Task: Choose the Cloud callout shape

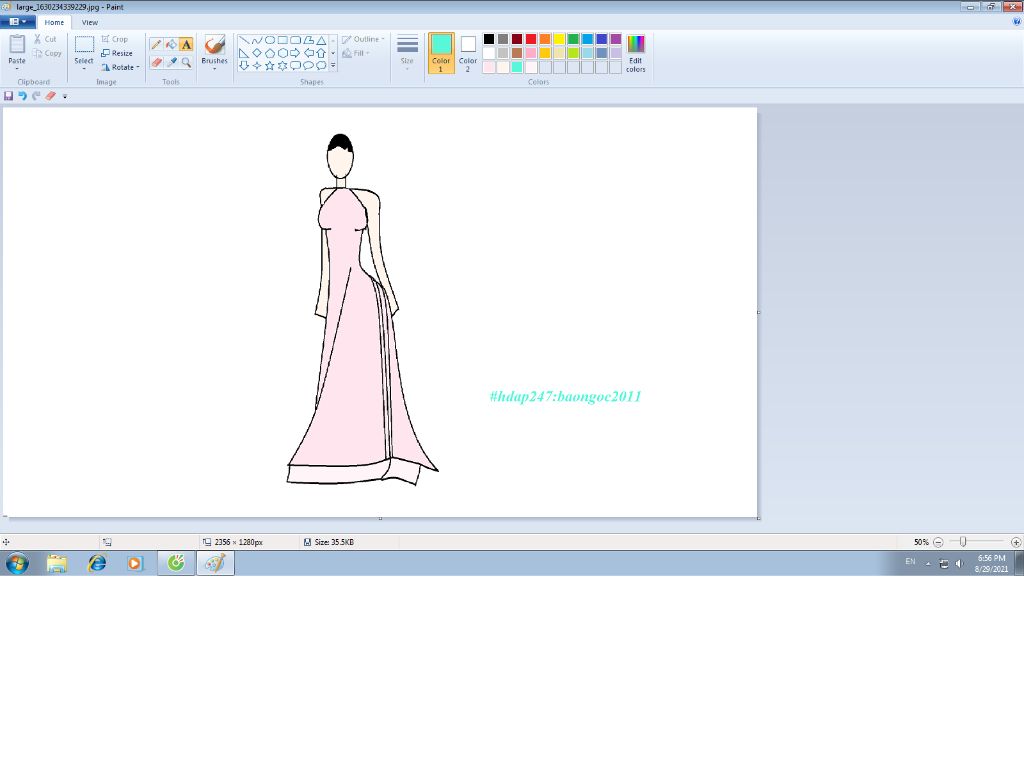Action: pyautogui.click(x=321, y=65)
